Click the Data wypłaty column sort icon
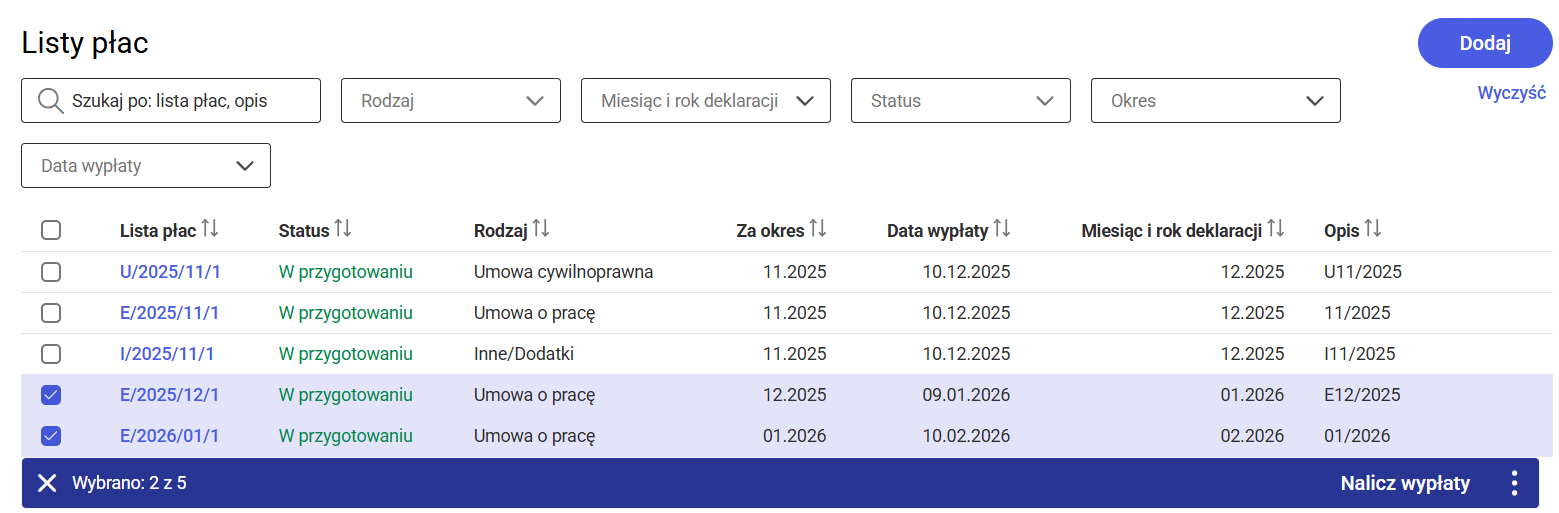The height and width of the screenshot is (513, 1559). click(x=1002, y=230)
